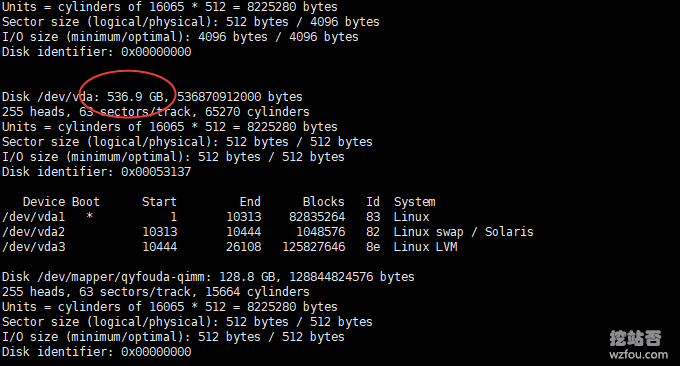
Task: Click Start value '1' in /dev/vda1 row
Action: (x=173, y=217)
